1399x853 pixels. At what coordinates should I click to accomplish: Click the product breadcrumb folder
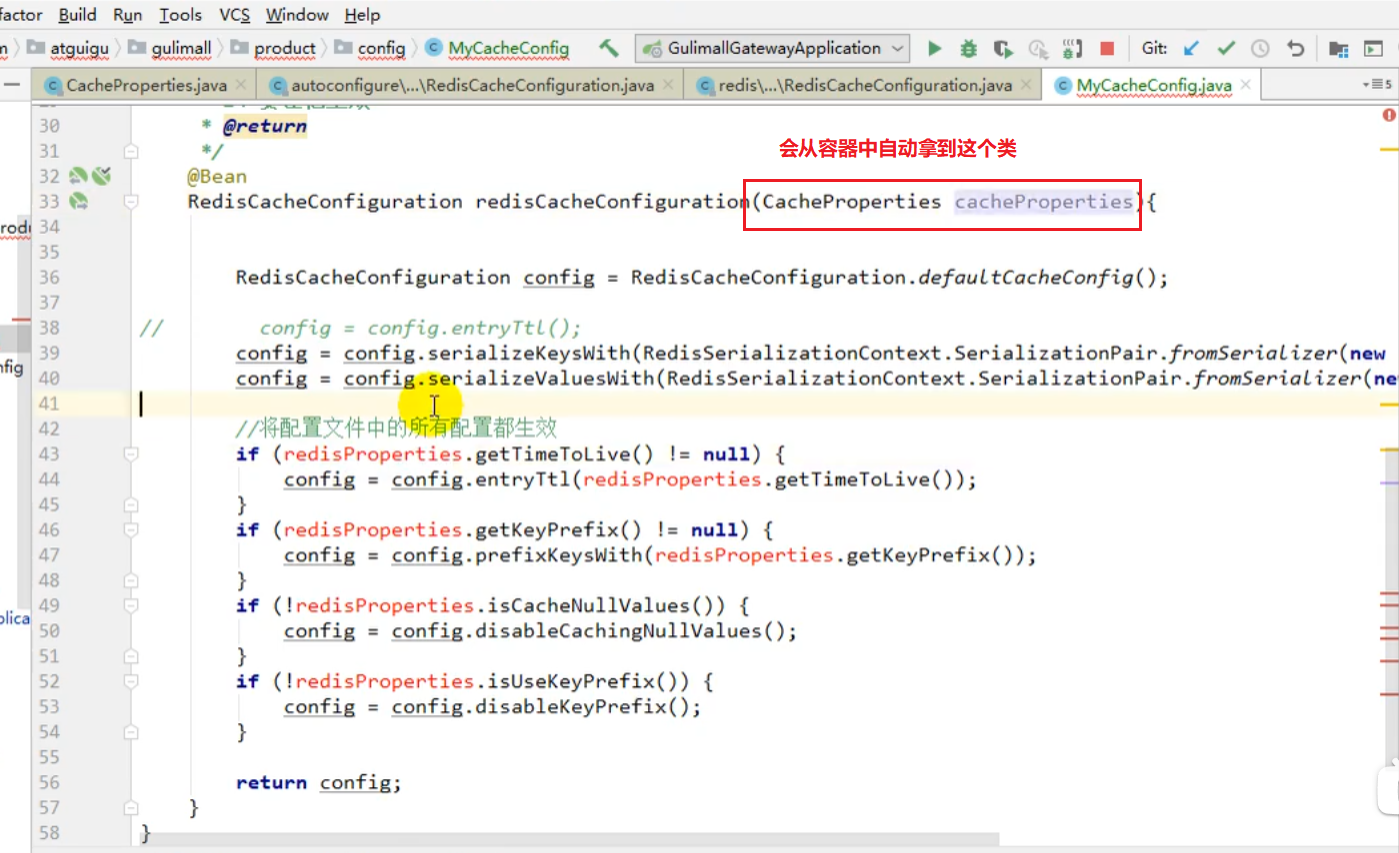[273, 48]
